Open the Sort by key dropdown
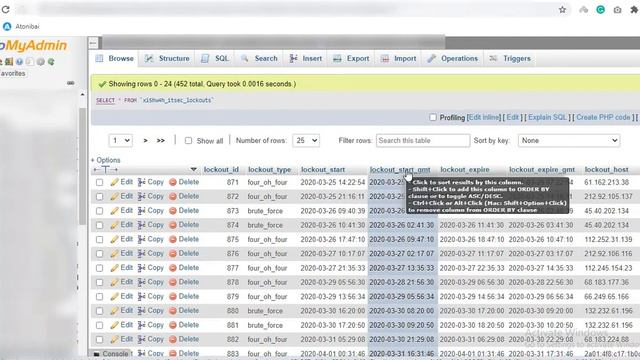The width and height of the screenshot is (640, 360). coord(569,140)
